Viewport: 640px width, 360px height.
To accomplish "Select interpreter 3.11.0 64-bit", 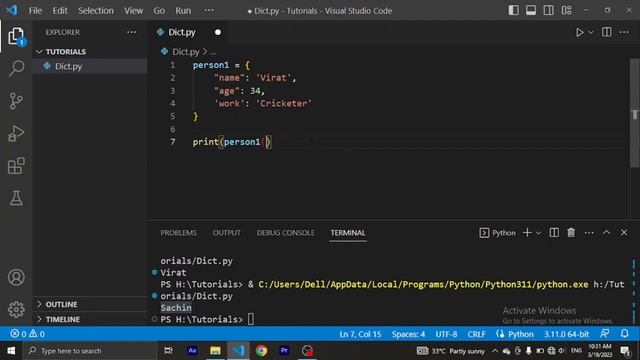I will click(566, 334).
